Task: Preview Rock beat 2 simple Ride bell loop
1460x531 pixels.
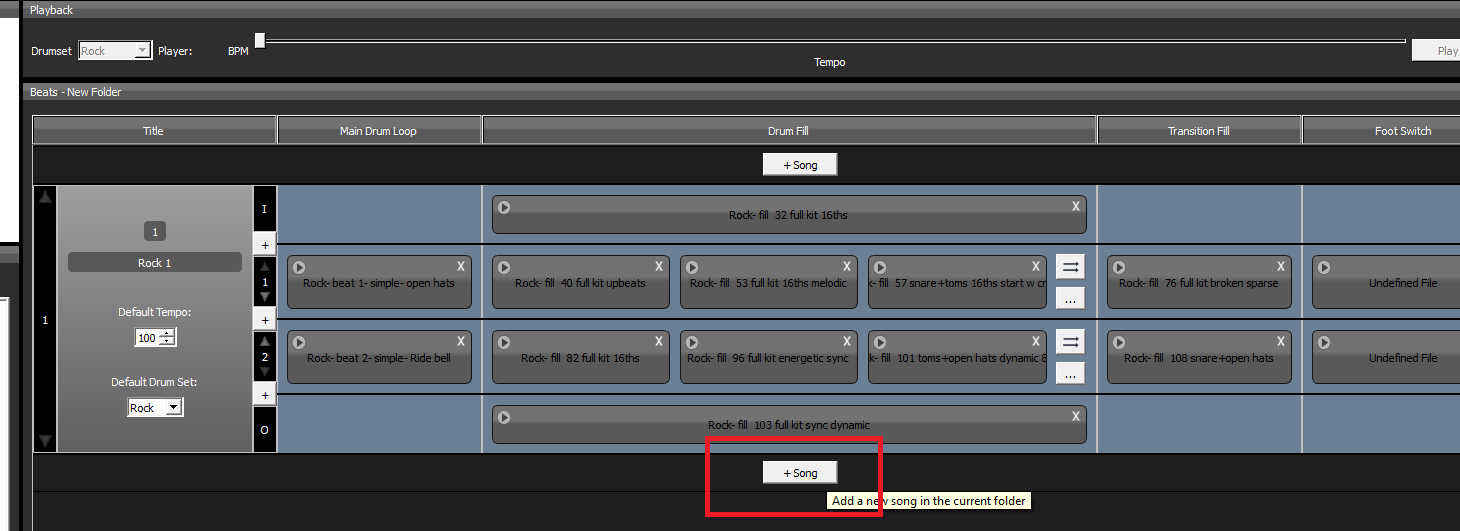Action: pyautogui.click(x=299, y=342)
